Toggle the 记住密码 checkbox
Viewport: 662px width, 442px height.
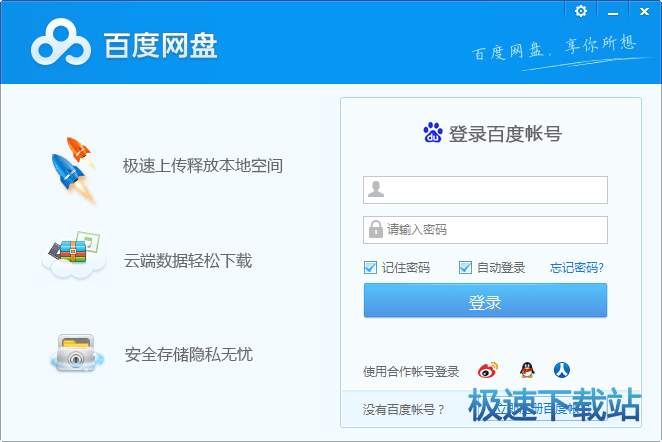(370, 267)
